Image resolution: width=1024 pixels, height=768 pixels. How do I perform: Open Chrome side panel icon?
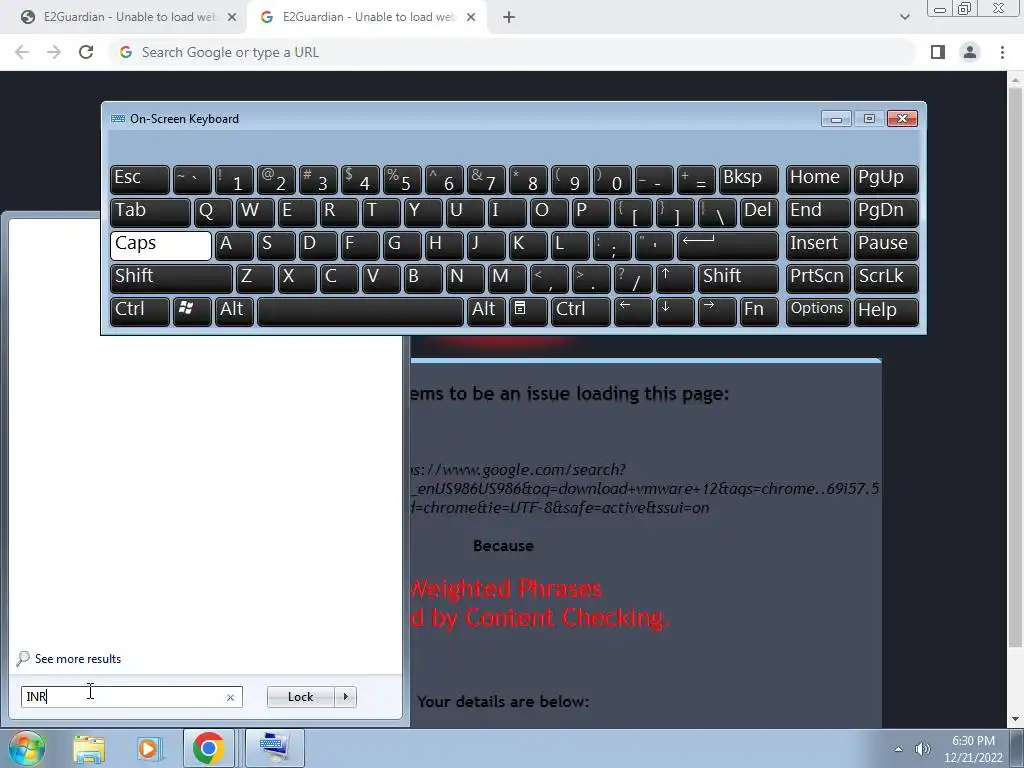pyautogui.click(x=938, y=52)
